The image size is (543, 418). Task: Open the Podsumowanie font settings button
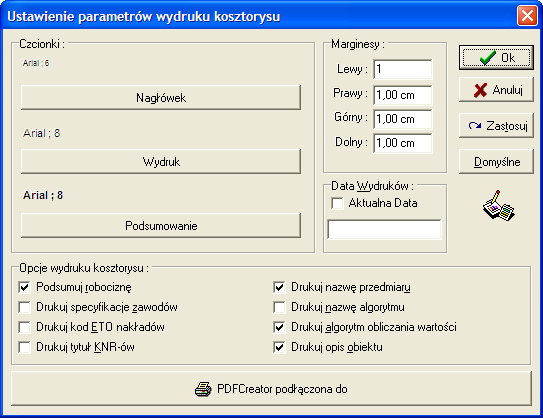pos(161,225)
